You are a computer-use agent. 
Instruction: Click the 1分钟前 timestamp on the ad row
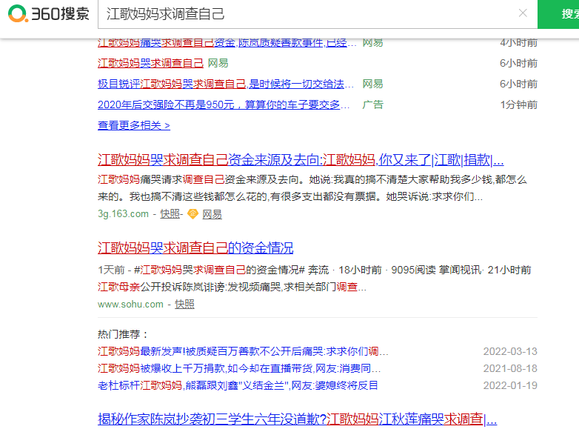coord(519,105)
